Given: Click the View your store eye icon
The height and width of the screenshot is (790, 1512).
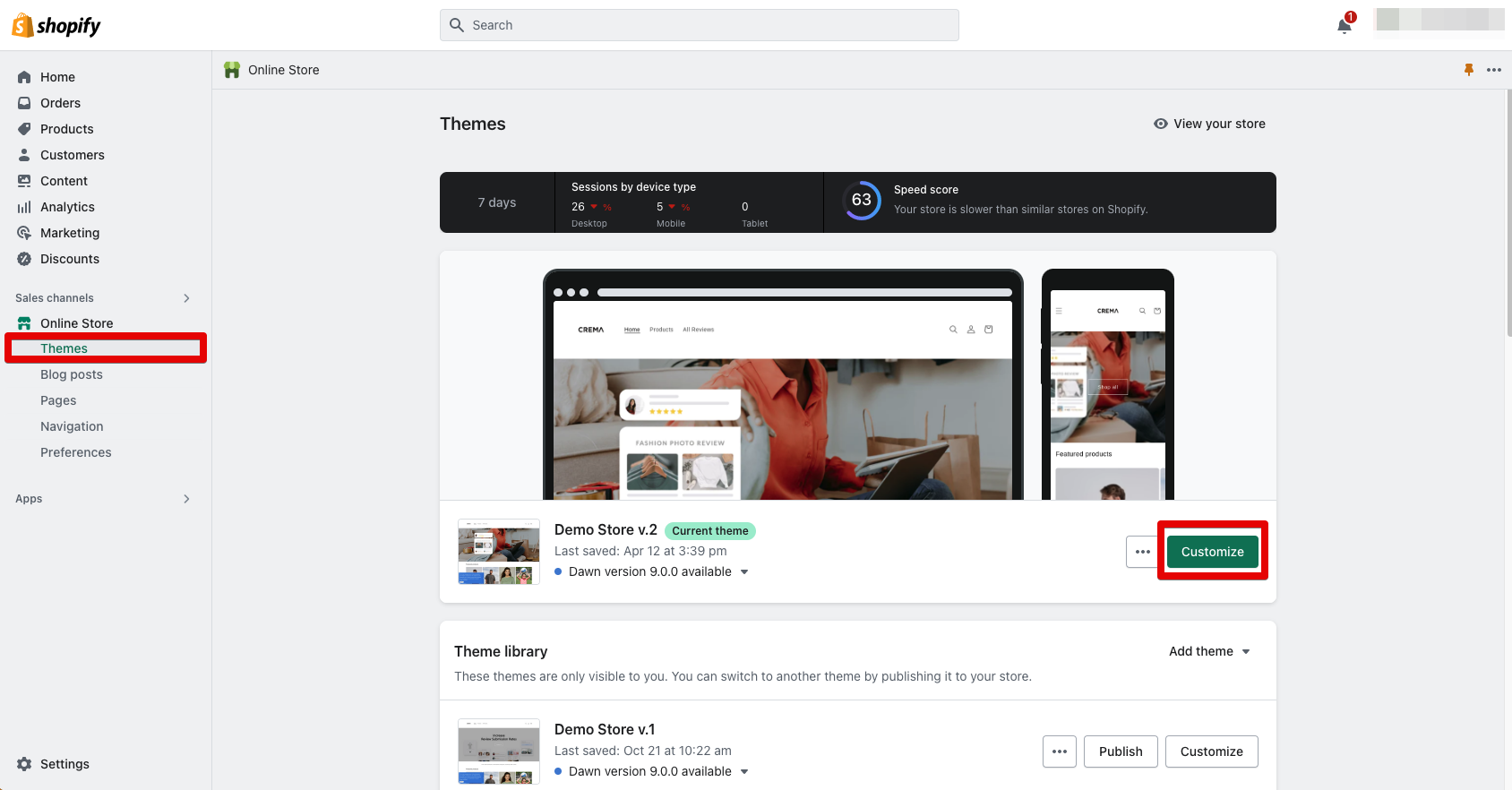Looking at the screenshot, I should coord(1161,124).
